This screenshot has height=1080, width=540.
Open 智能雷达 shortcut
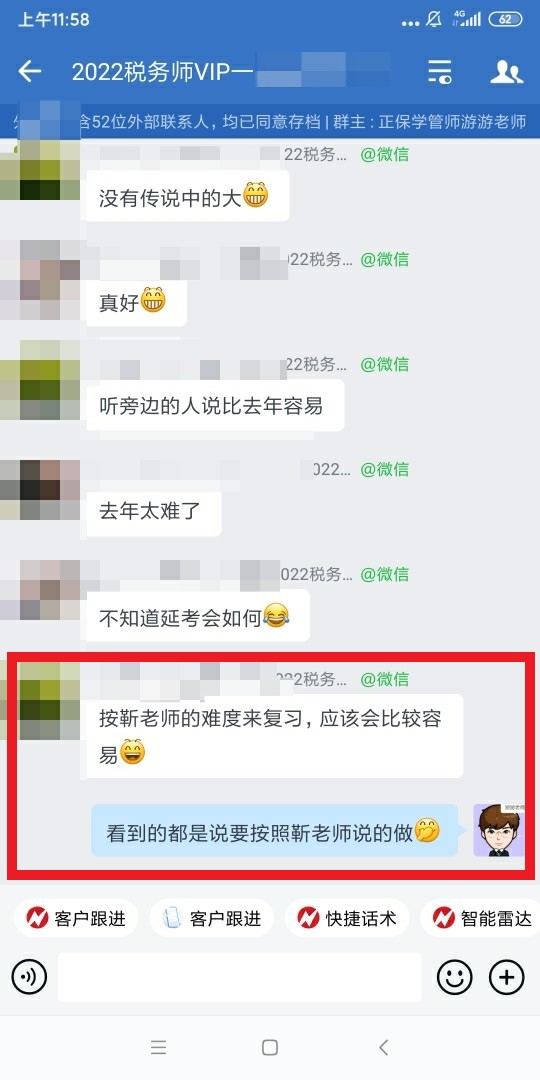(x=481, y=918)
